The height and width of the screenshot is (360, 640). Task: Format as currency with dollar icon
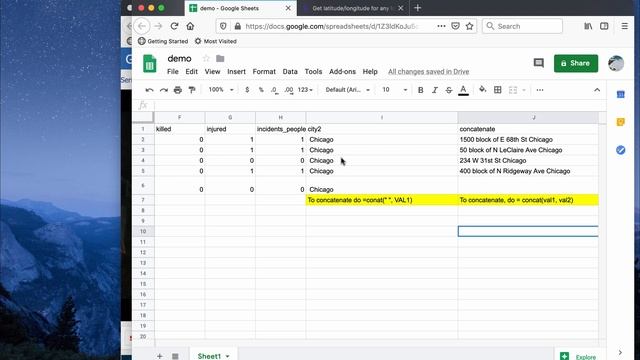247,90
